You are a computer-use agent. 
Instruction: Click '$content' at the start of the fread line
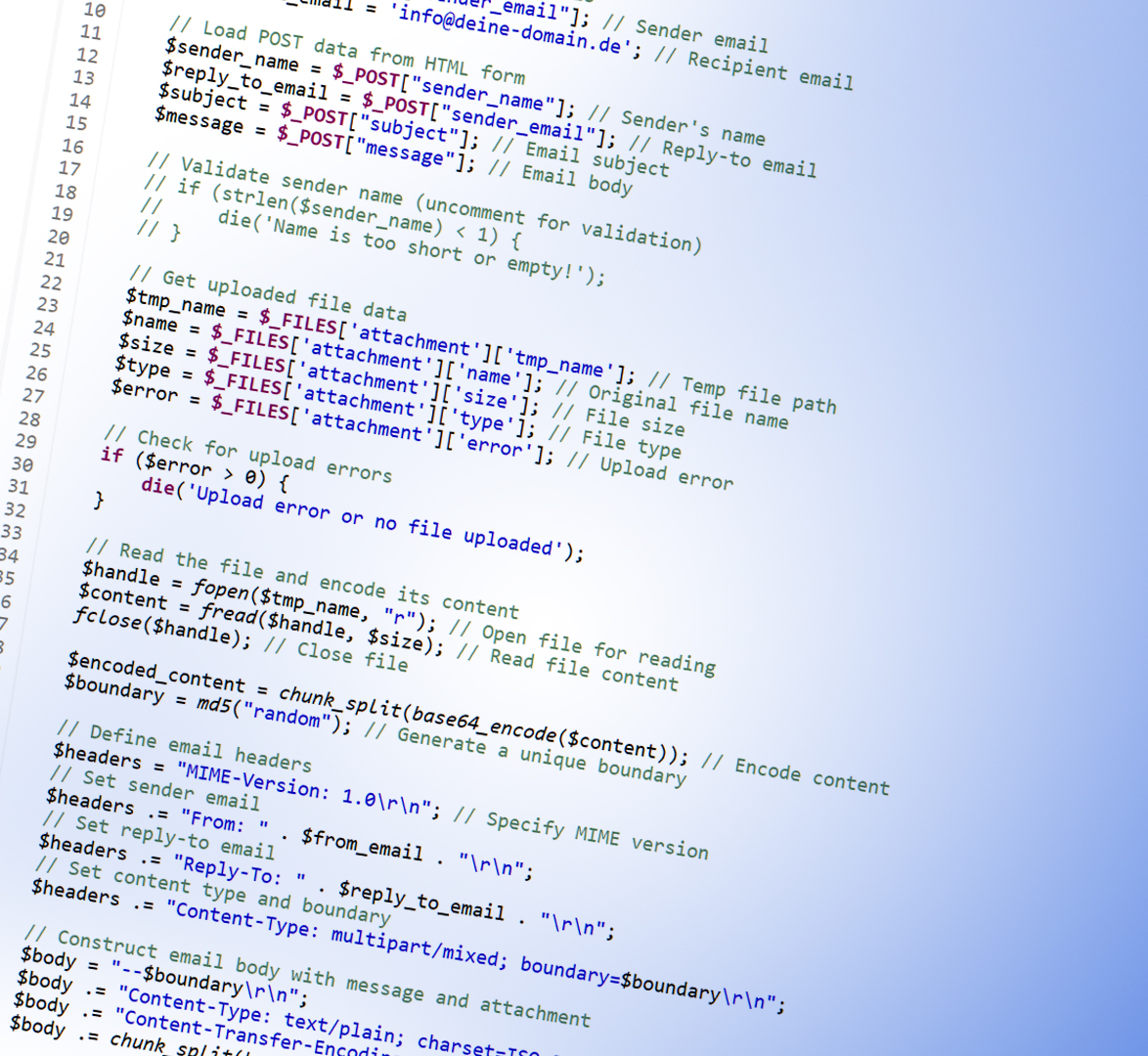[x=123, y=595]
